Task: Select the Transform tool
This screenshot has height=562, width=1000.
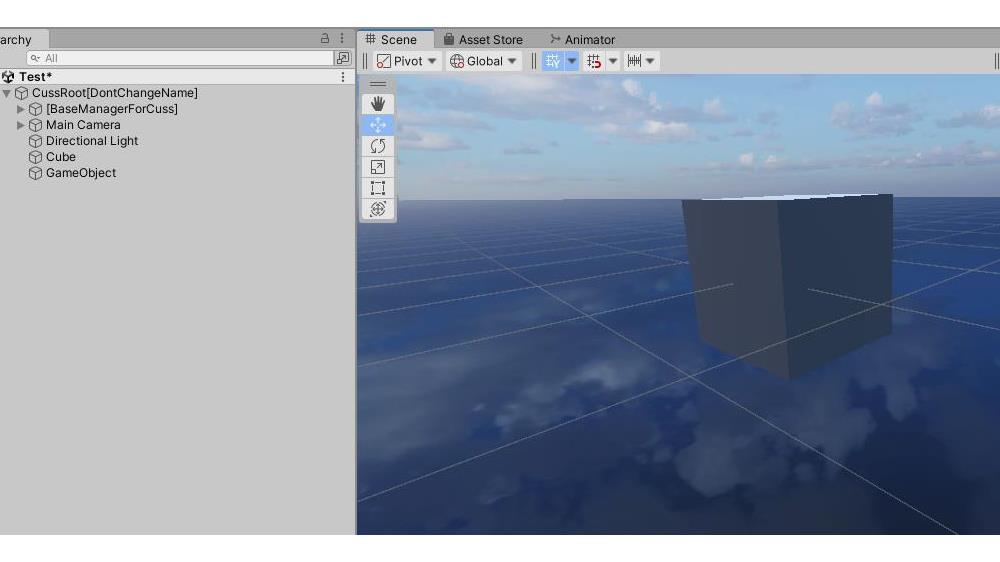Action: coord(377,209)
